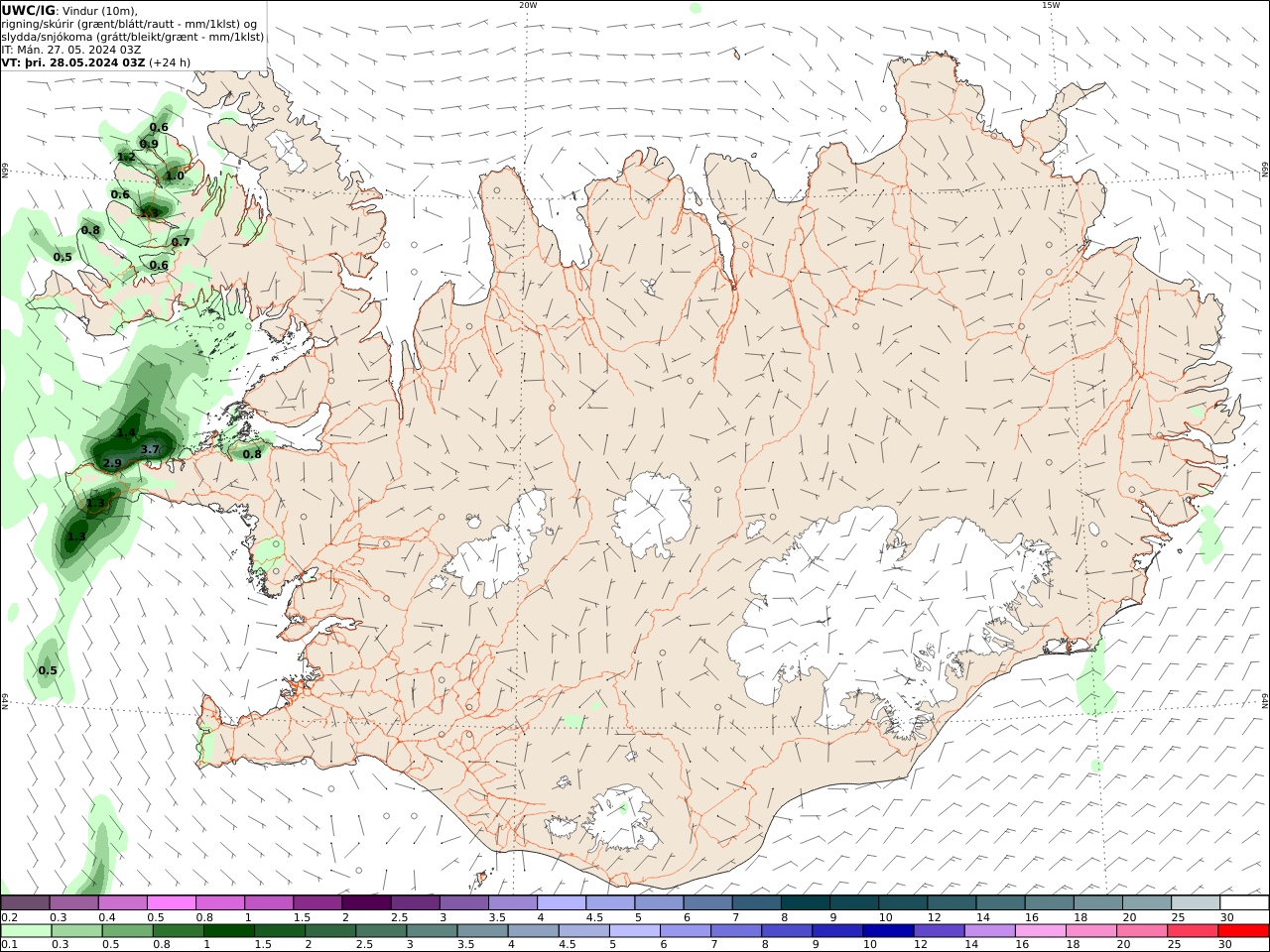Viewport: 1270px width, 952px height.
Task: Select the light pink 16 rain swatch
Action: (1040, 931)
